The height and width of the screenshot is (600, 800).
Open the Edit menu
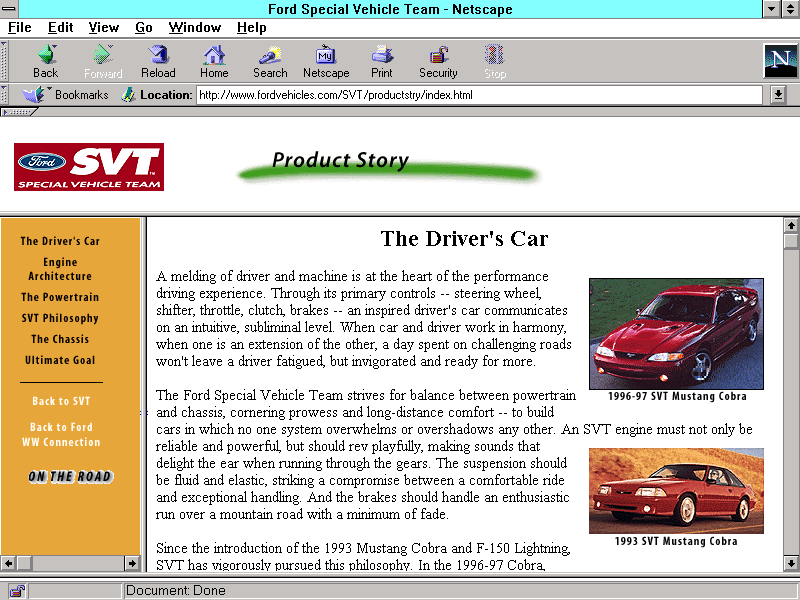[x=60, y=28]
